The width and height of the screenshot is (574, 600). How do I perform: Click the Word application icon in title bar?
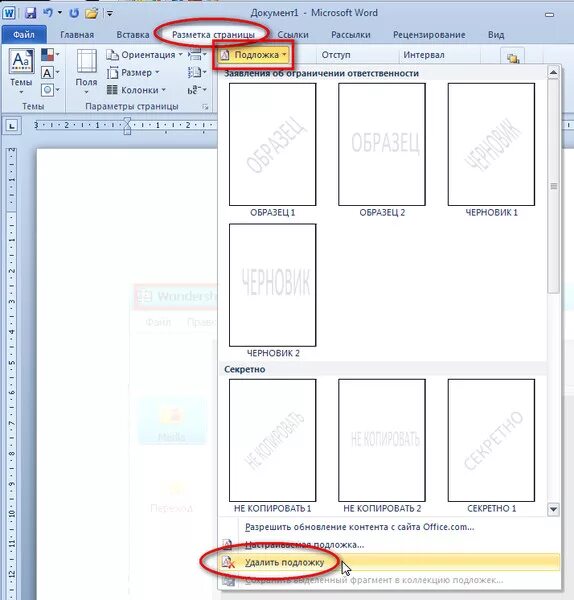point(8,13)
